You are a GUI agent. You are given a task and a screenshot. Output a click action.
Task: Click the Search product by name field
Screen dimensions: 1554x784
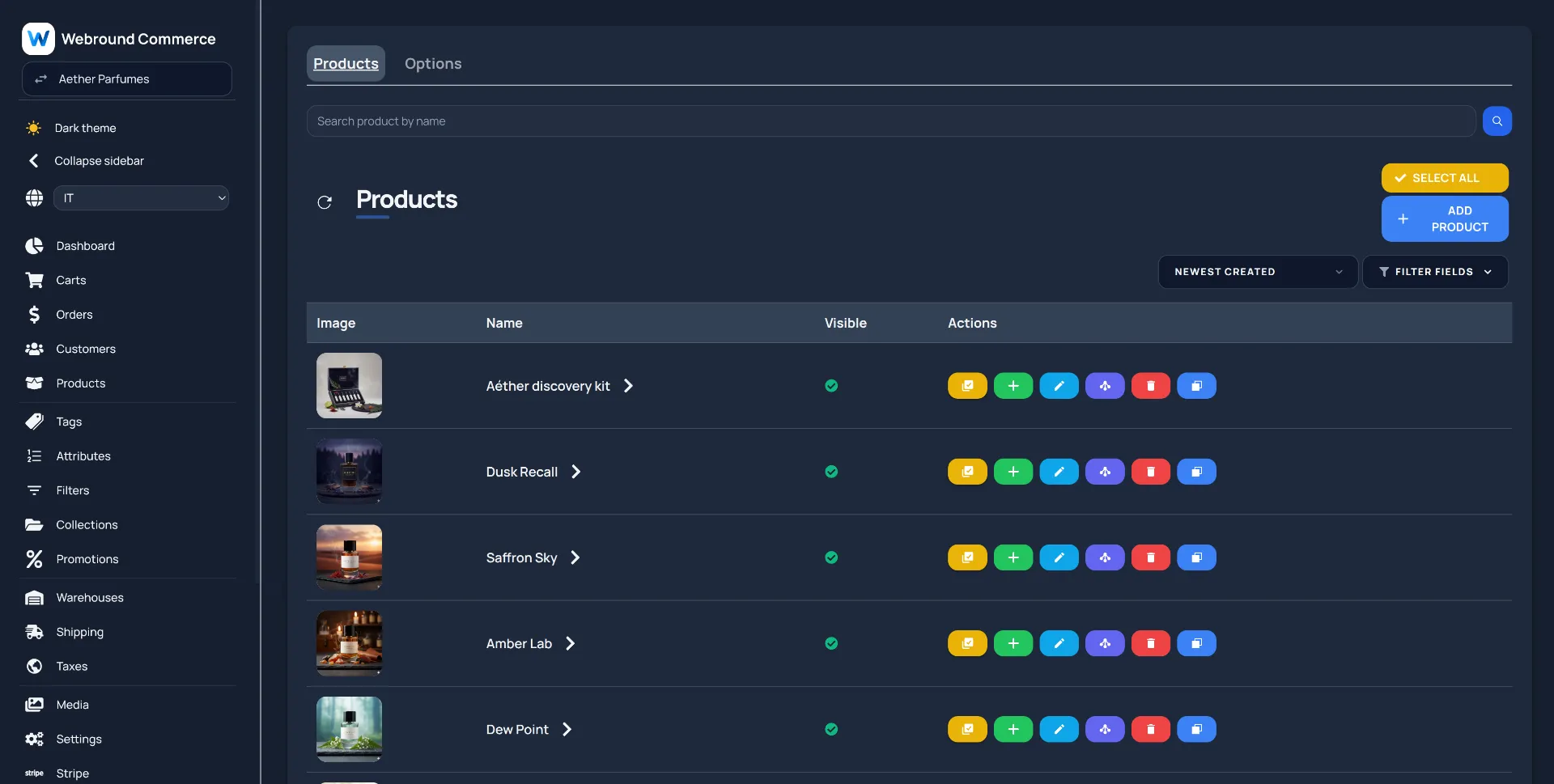891,121
